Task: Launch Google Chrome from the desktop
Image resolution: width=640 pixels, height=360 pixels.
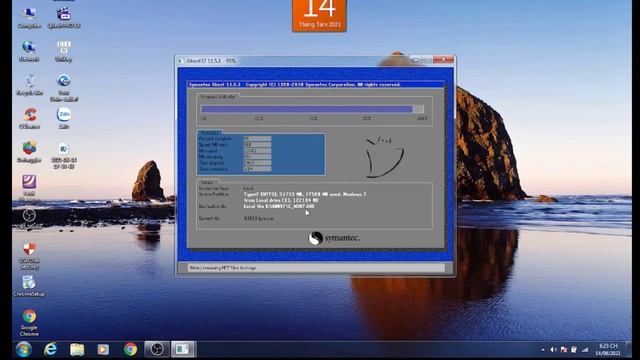Action: [29, 322]
